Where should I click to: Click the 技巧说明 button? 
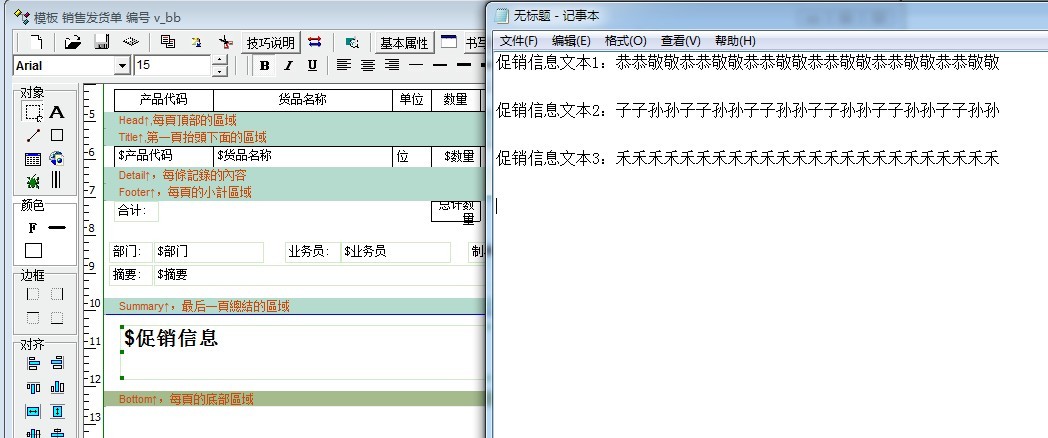click(271, 42)
